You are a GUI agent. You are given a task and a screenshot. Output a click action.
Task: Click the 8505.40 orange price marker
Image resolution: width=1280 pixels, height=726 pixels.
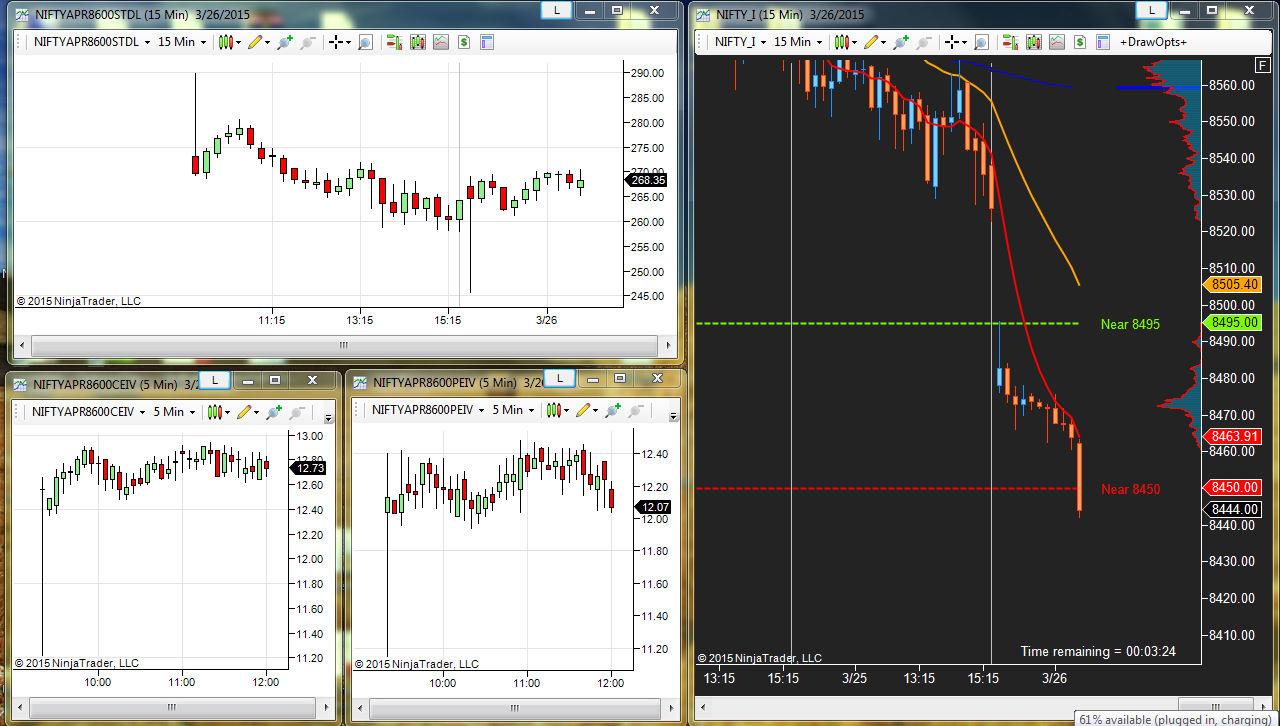click(1230, 285)
